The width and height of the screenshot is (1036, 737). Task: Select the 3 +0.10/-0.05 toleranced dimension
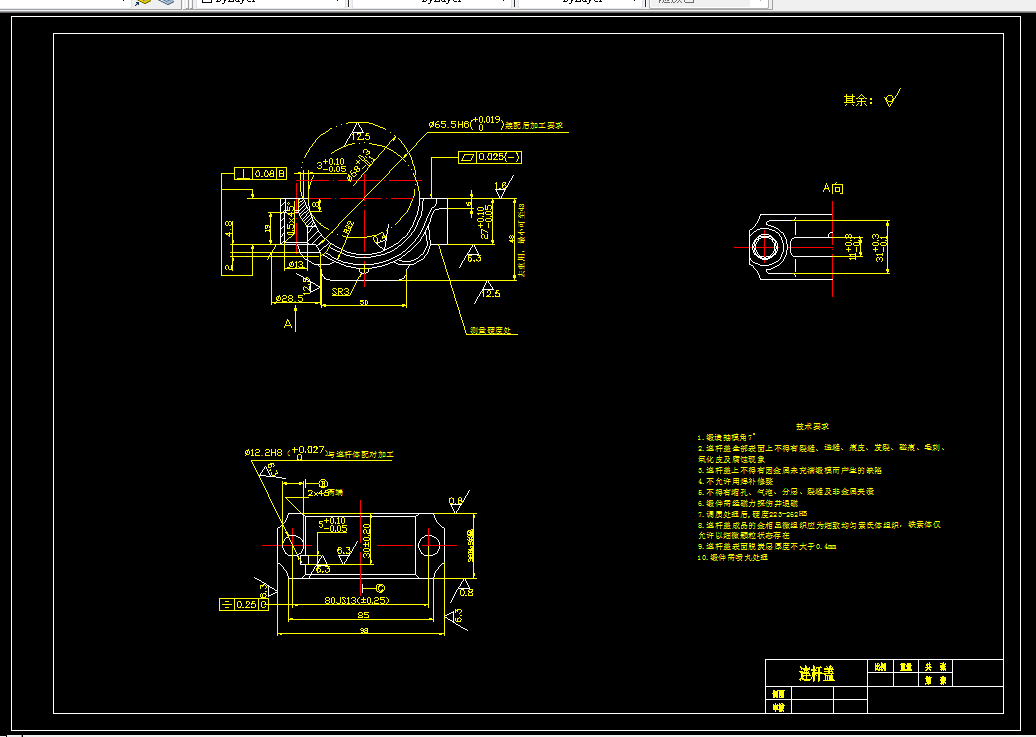[331, 165]
